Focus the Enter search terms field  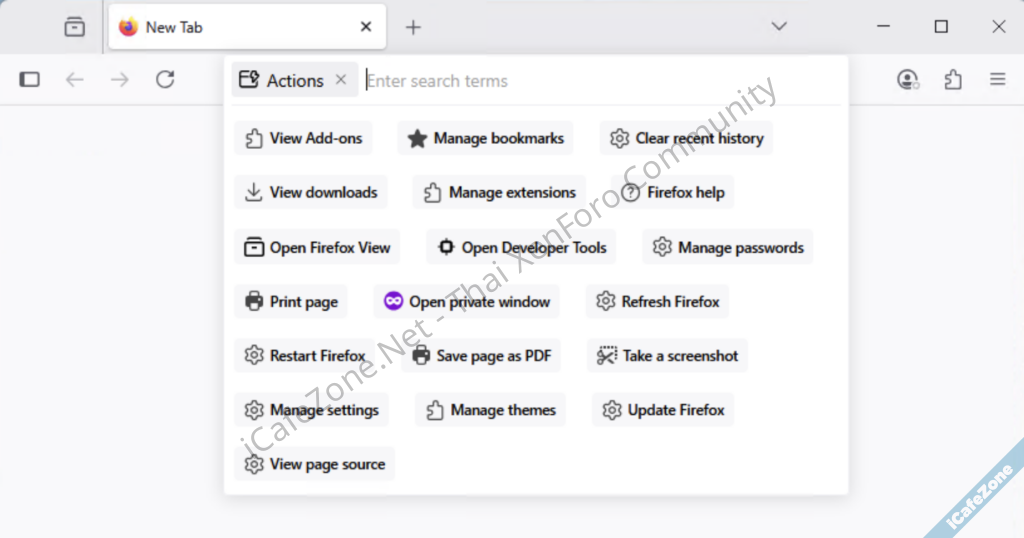click(601, 81)
